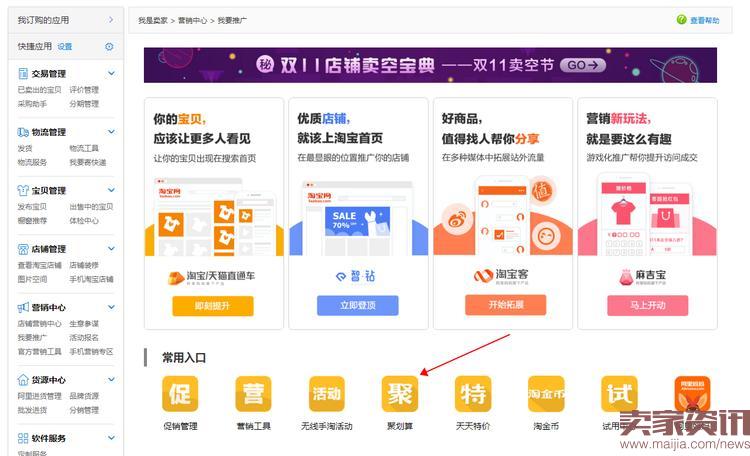
Task: Click the 即刻提升 button
Action: (213, 306)
